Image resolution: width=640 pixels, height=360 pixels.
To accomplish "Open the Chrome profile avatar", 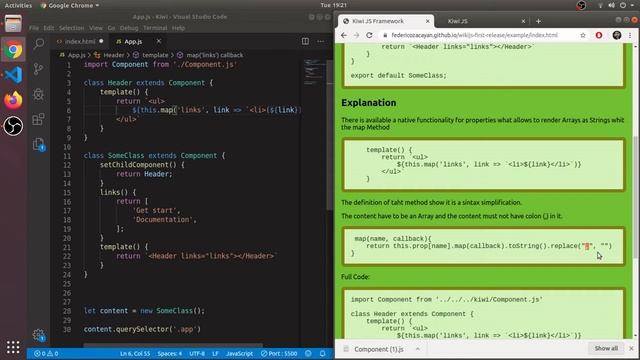I will [617, 36].
